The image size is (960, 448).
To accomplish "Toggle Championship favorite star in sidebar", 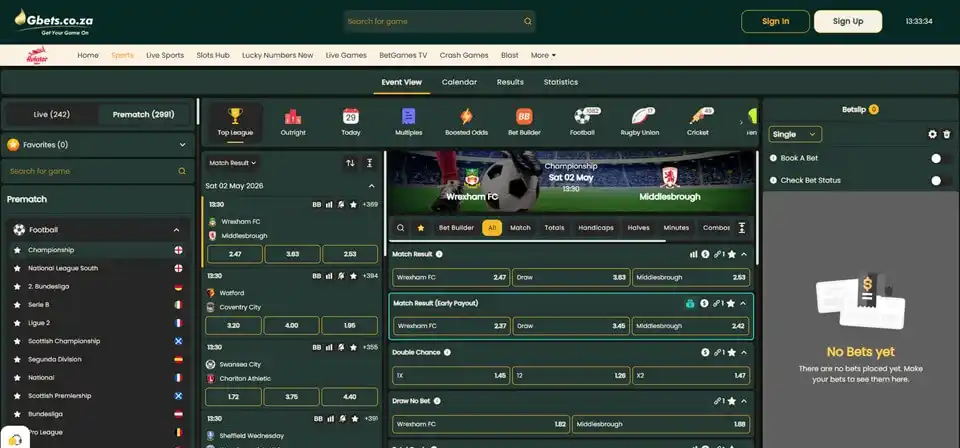I will click(x=17, y=250).
